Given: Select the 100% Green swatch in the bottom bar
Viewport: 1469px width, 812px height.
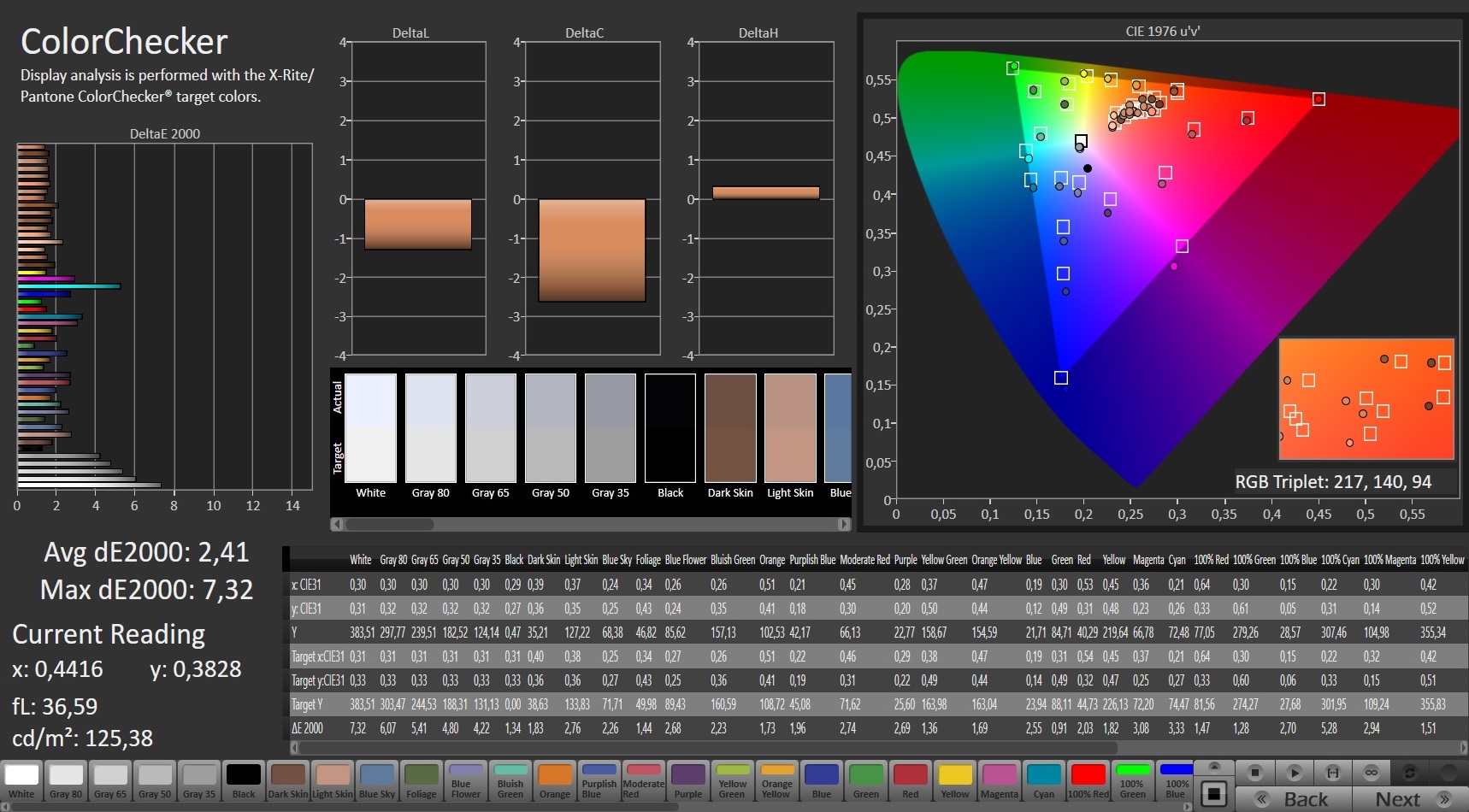Looking at the screenshot, I should click(x=1133, y=781).
